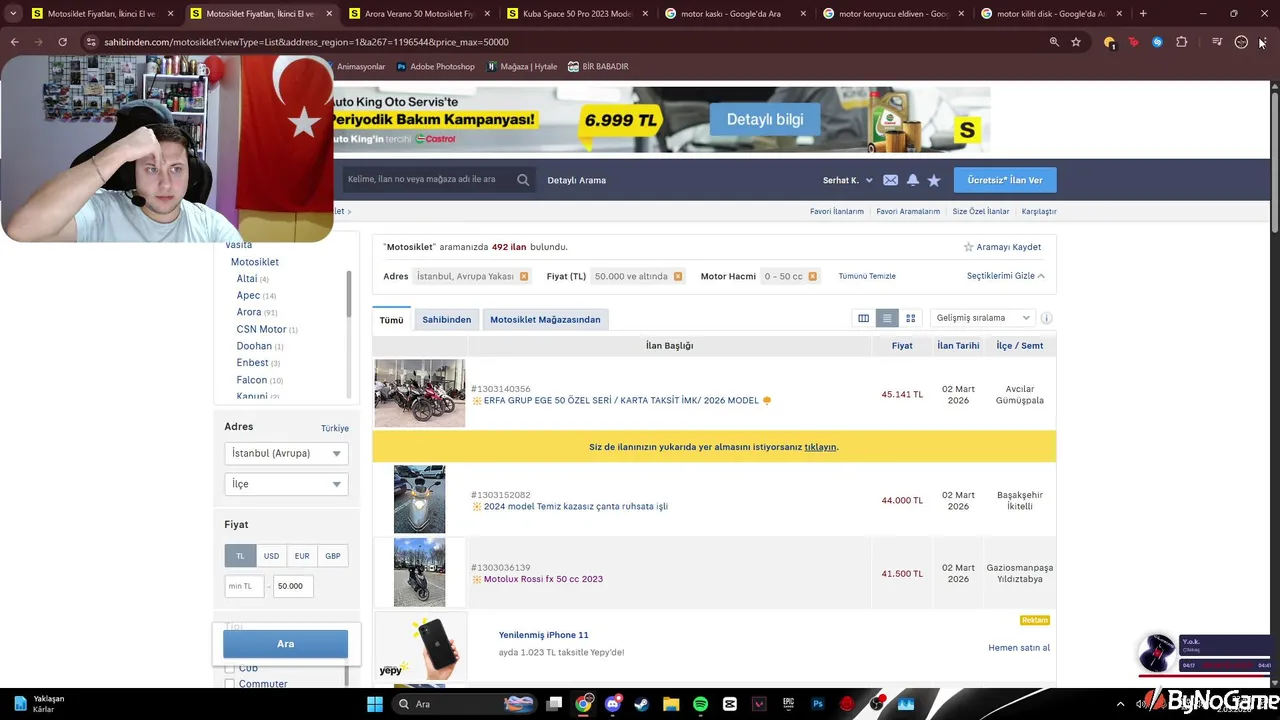Select EUR currency option
Image resolution: width=1280 pixels, height=720 pixels.
click(x=302, y=556)
